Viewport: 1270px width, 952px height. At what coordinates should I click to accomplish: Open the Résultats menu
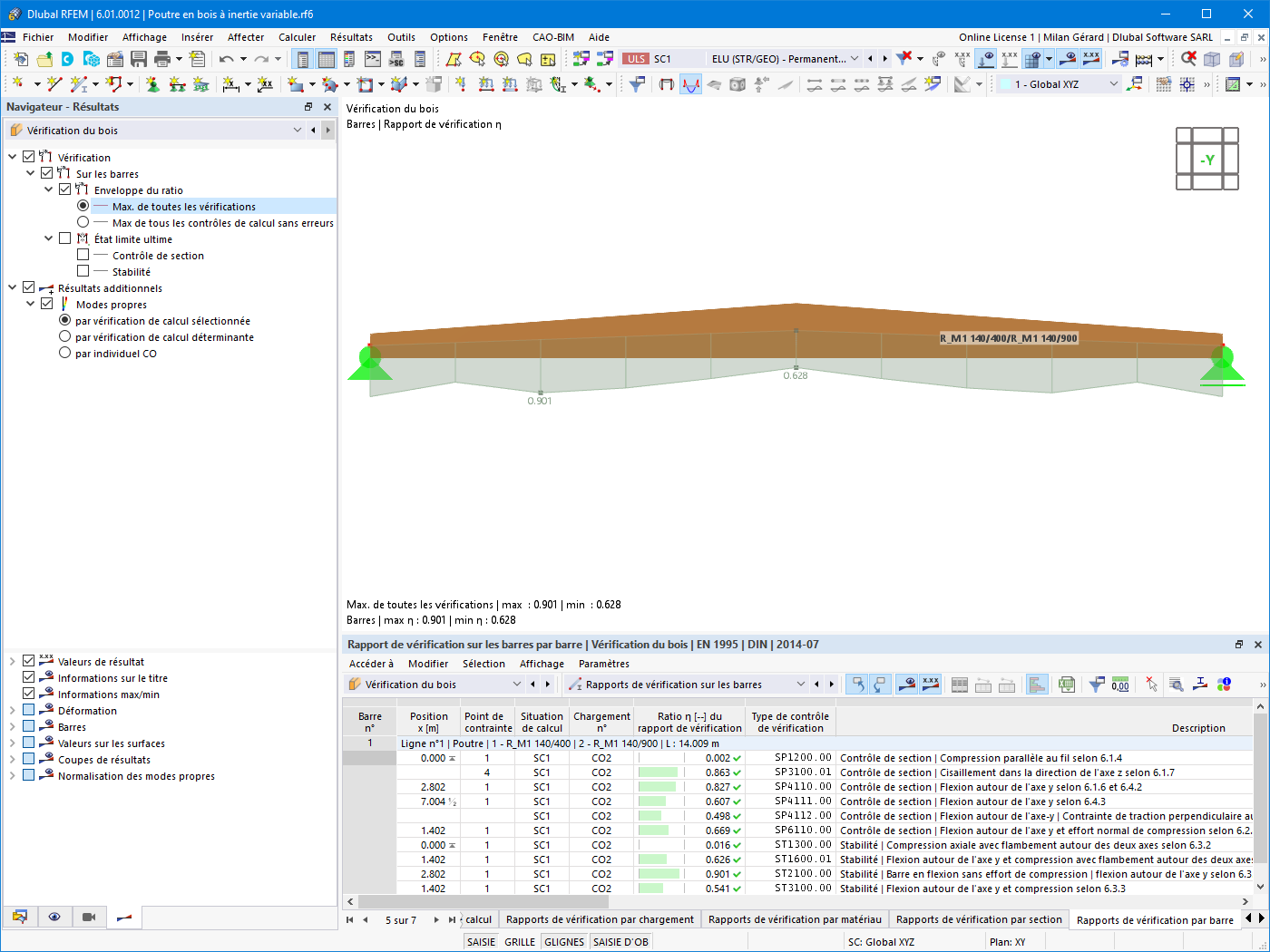click(351, 37)
